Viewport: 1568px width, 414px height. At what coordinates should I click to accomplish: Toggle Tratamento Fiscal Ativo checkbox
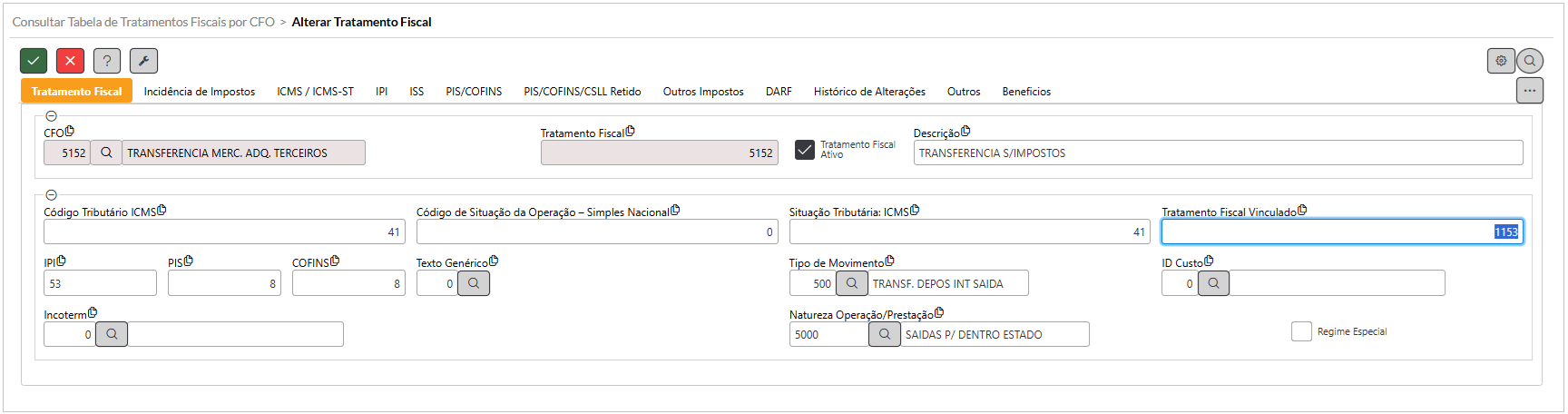point(805,150)
